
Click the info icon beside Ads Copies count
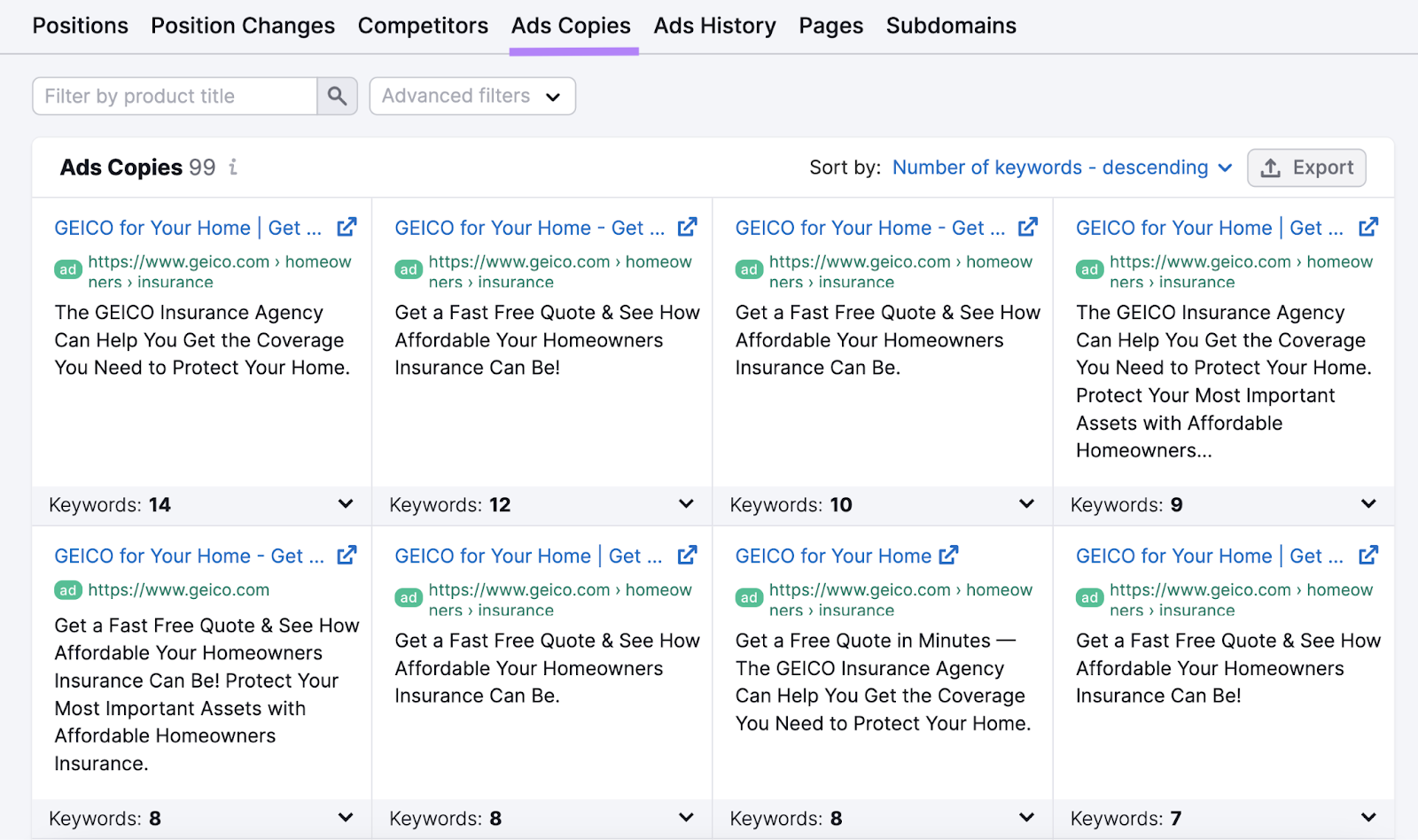point(233,167)
